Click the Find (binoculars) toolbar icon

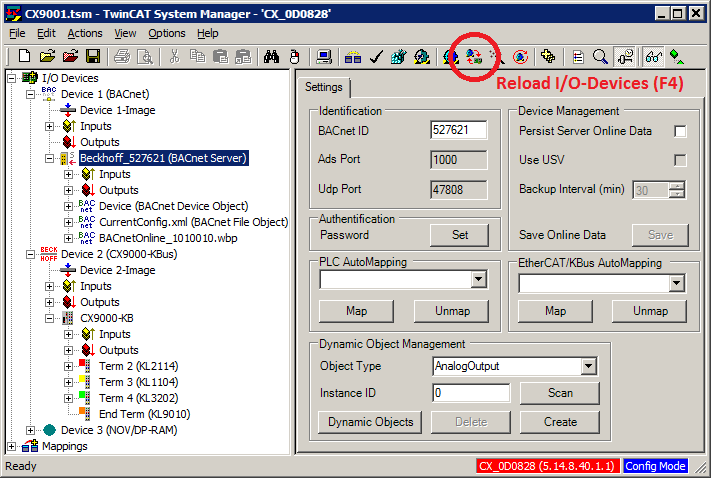coord(271,57)
